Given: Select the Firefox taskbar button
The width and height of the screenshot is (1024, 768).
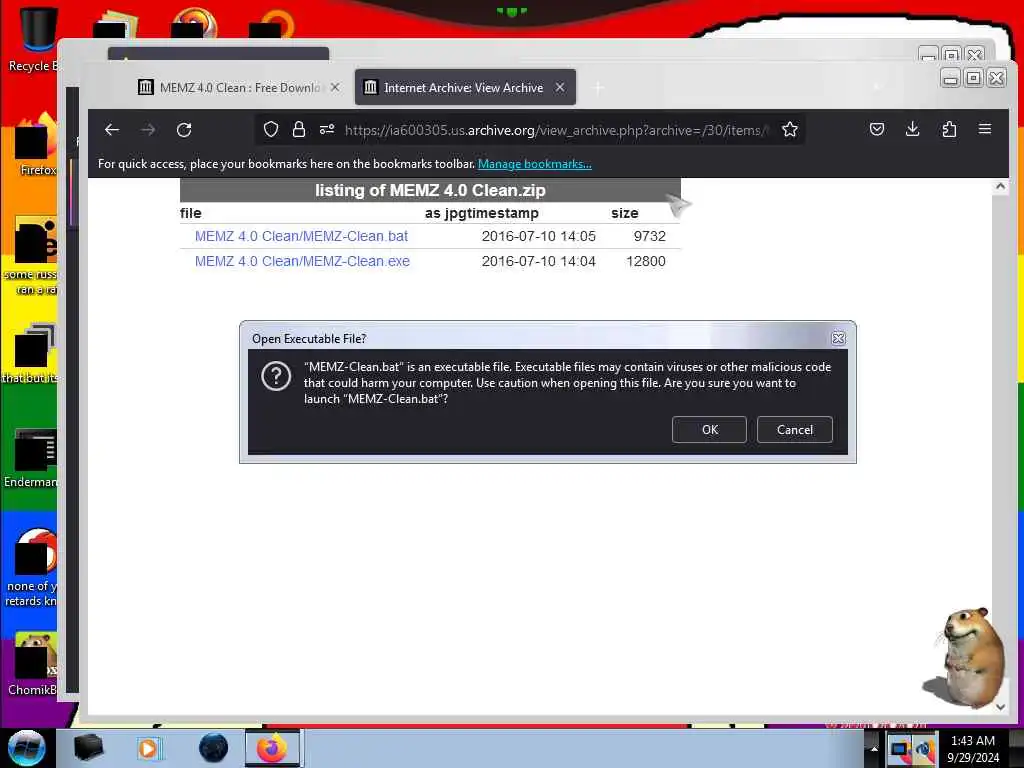Looking at the screenshot, I should (x=272, y=748).
